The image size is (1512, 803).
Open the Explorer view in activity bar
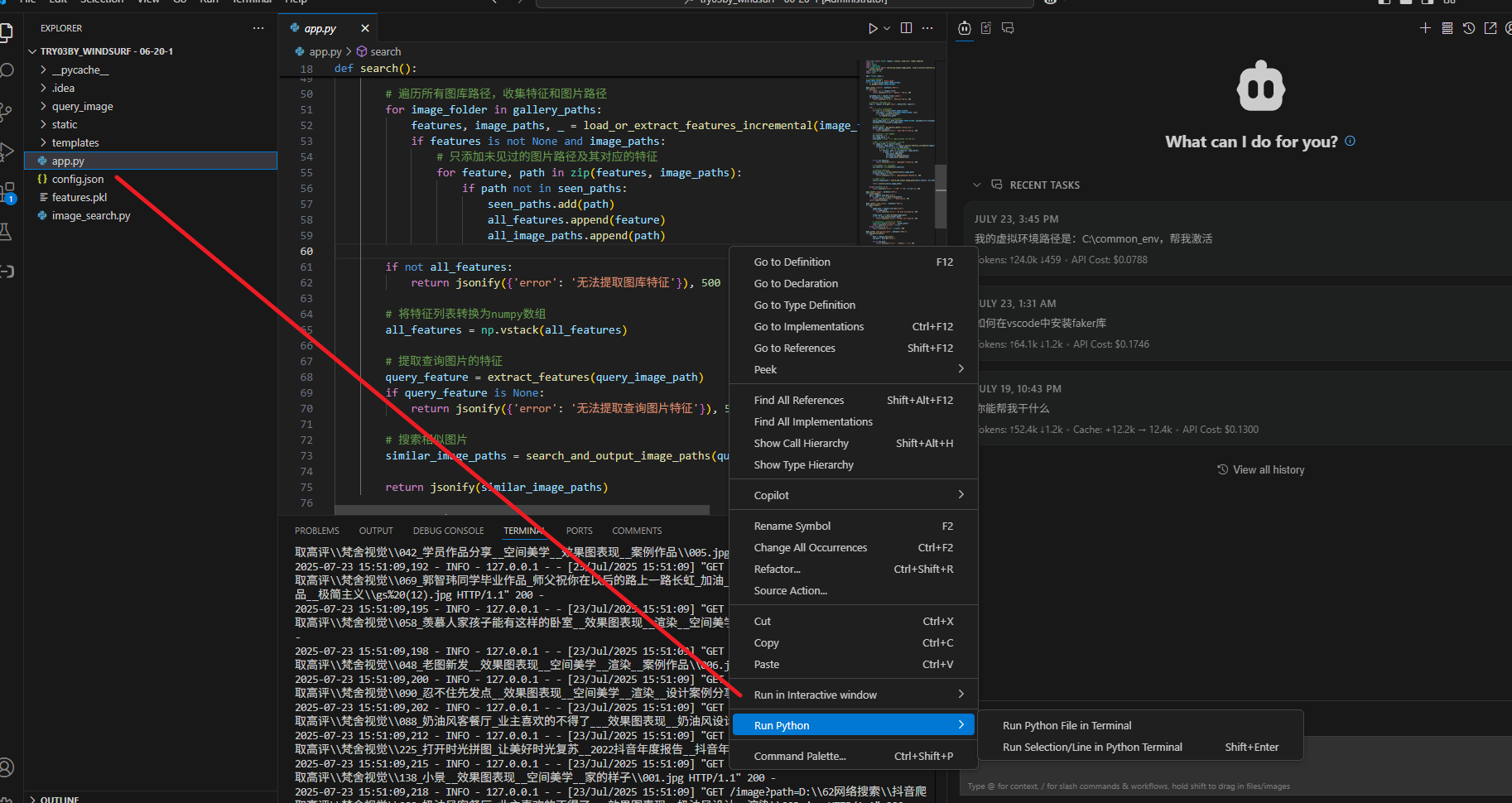(x=6, y=32)
